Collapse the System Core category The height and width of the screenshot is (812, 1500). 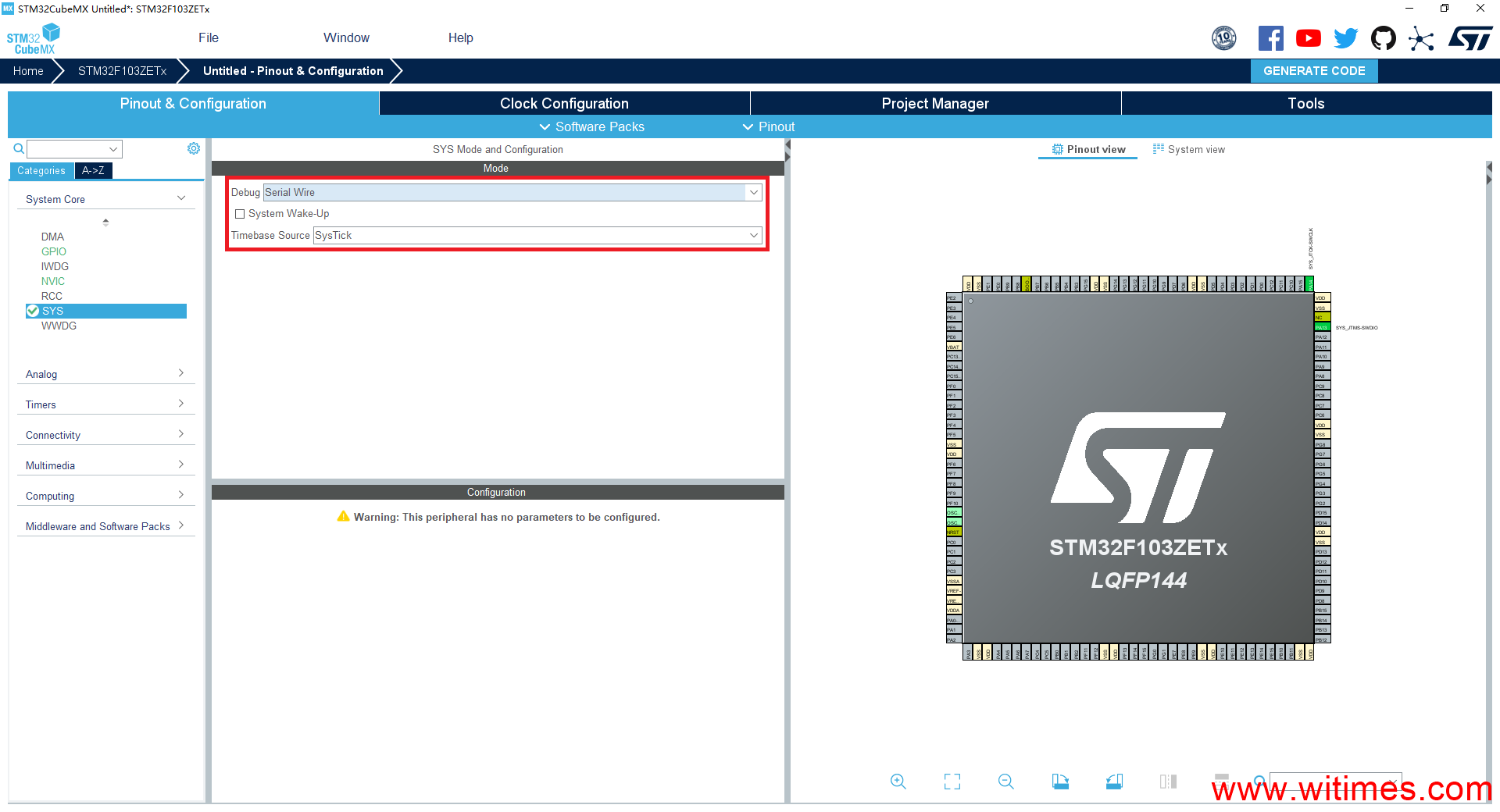click(x=105, y=199)
